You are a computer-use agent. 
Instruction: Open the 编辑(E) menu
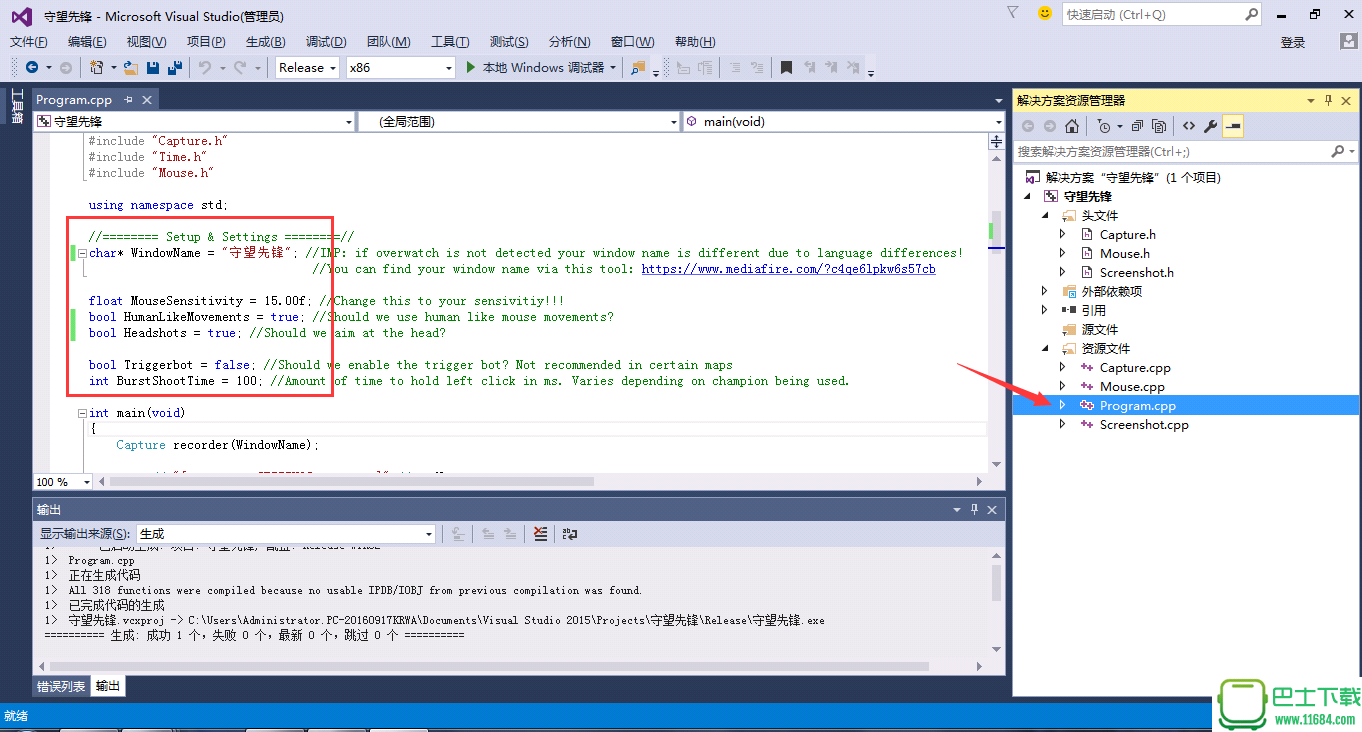pyautogui.click(x=87, y=41)
